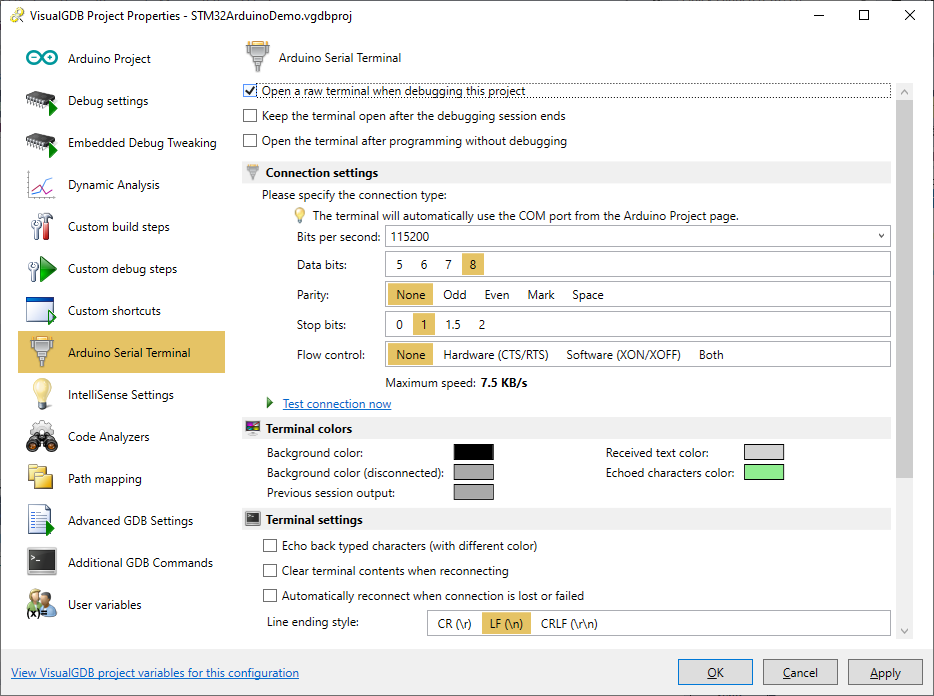Open the Debug settings page
The height and width of the screenshot is (696, 934).
point(122,101)
